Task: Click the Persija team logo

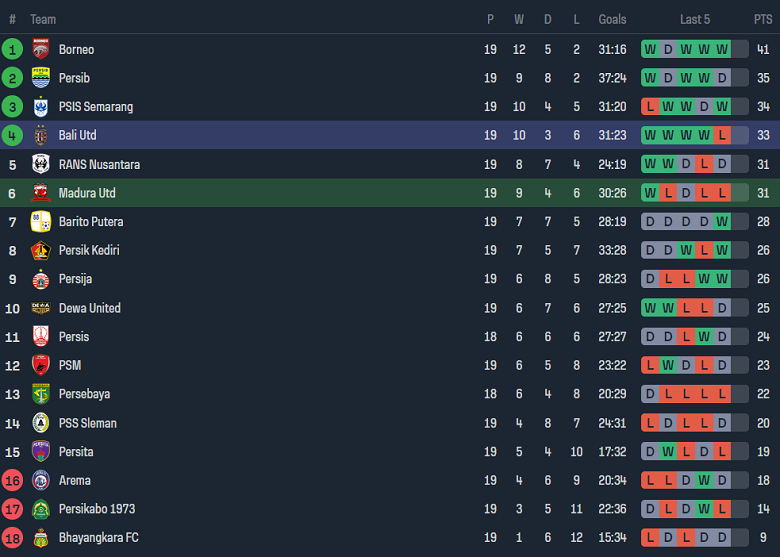Action: pos(41,279)
